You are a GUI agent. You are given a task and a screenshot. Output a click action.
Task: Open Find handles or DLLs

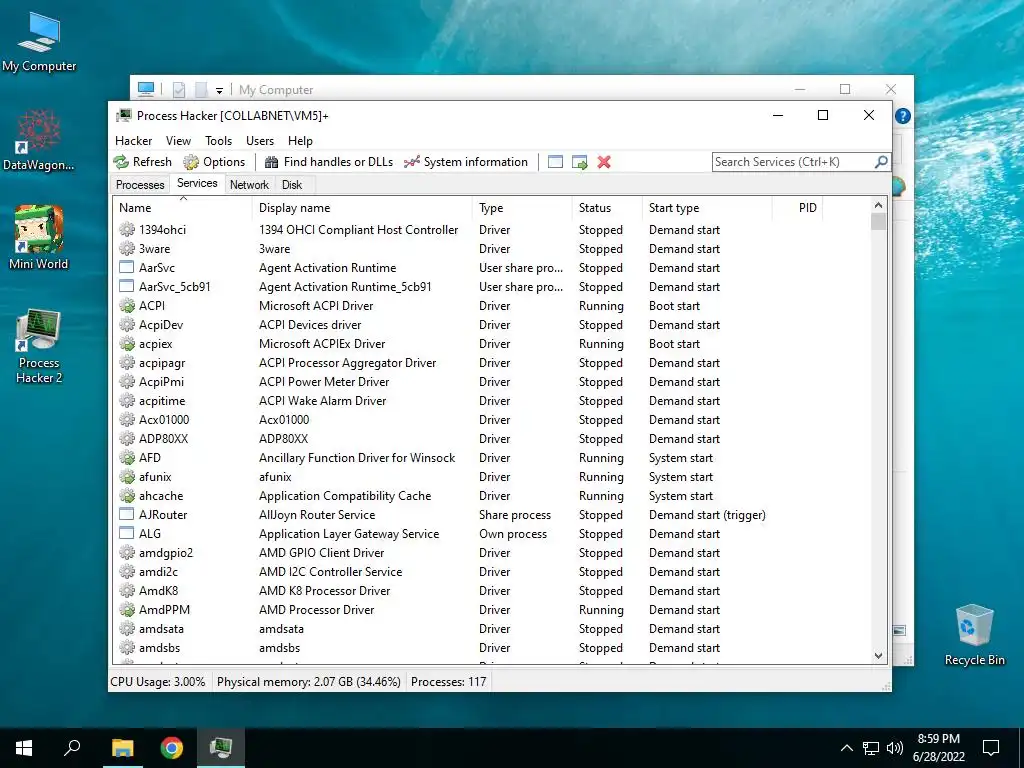coord(328,162)
